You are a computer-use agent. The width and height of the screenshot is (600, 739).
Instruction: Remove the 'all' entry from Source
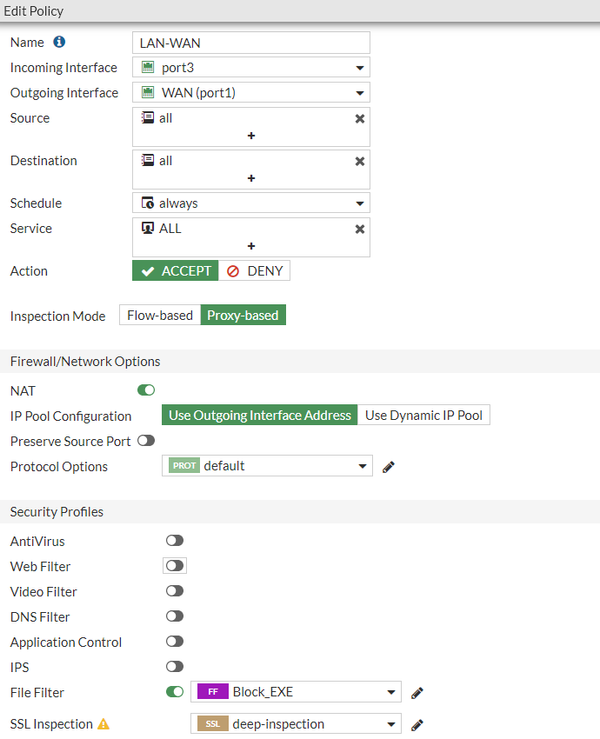coord(360,118)
